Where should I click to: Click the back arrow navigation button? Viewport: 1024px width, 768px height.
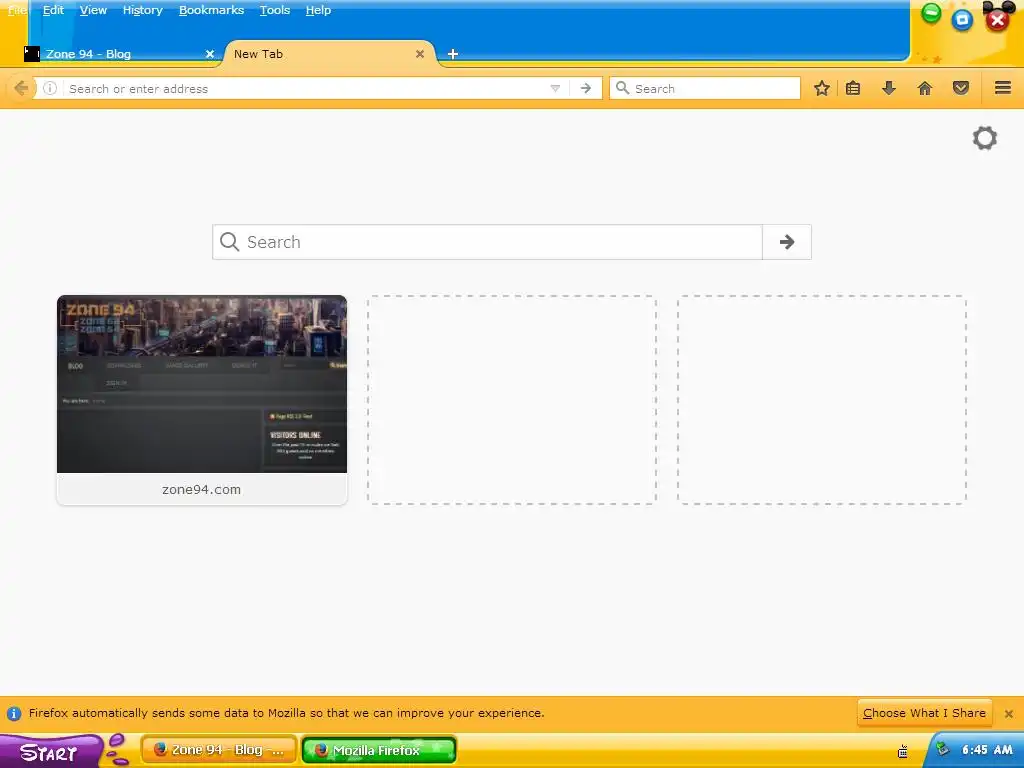click(21, 88)
